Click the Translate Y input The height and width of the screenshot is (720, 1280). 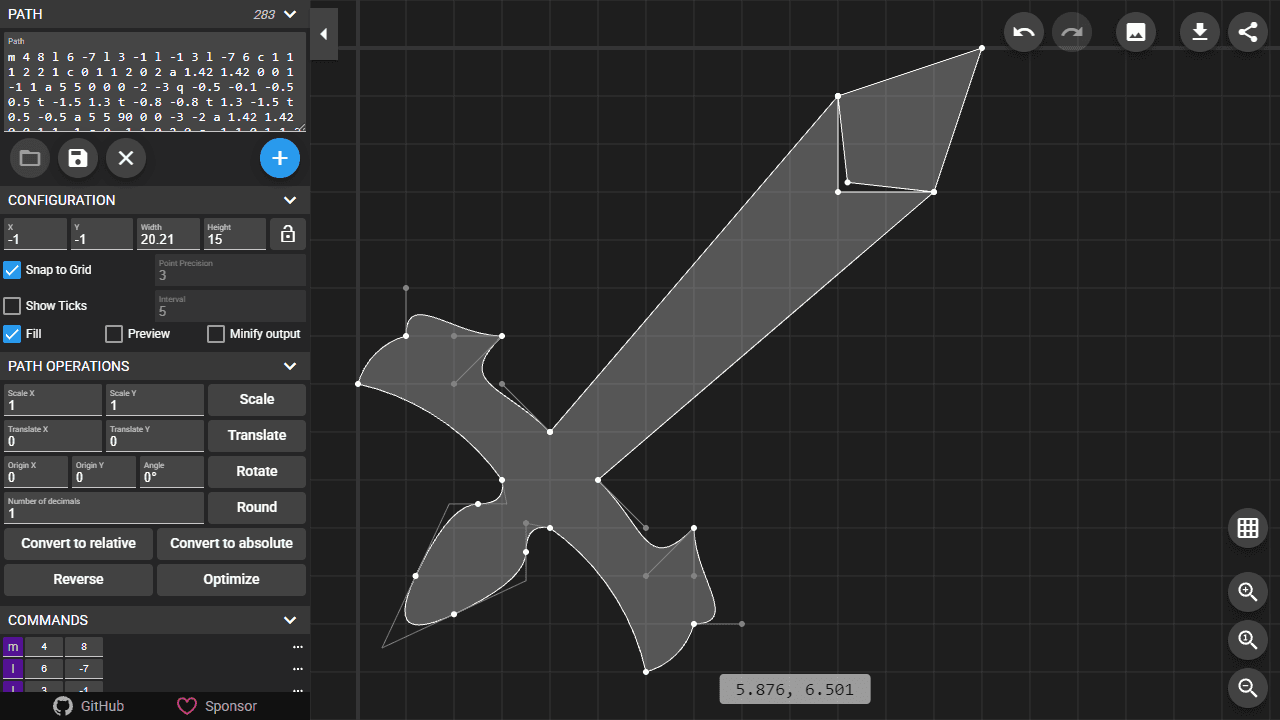point(155,436)
